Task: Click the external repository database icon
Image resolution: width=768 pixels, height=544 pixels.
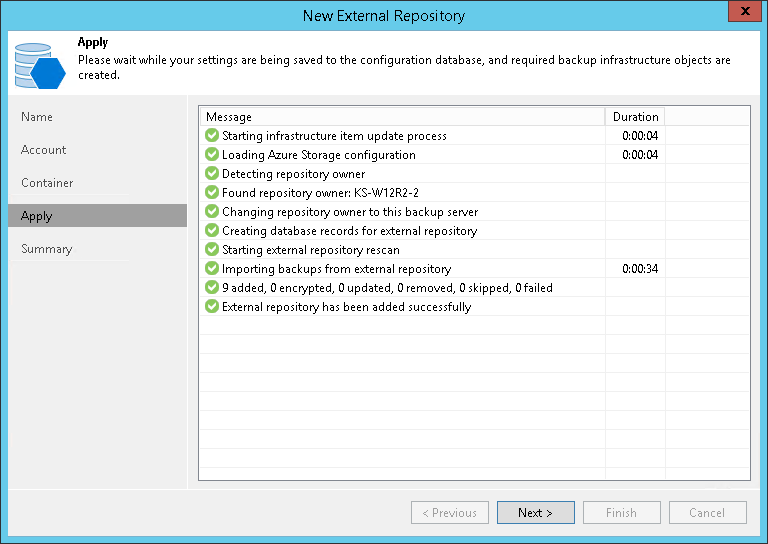Action: point(40,63)
